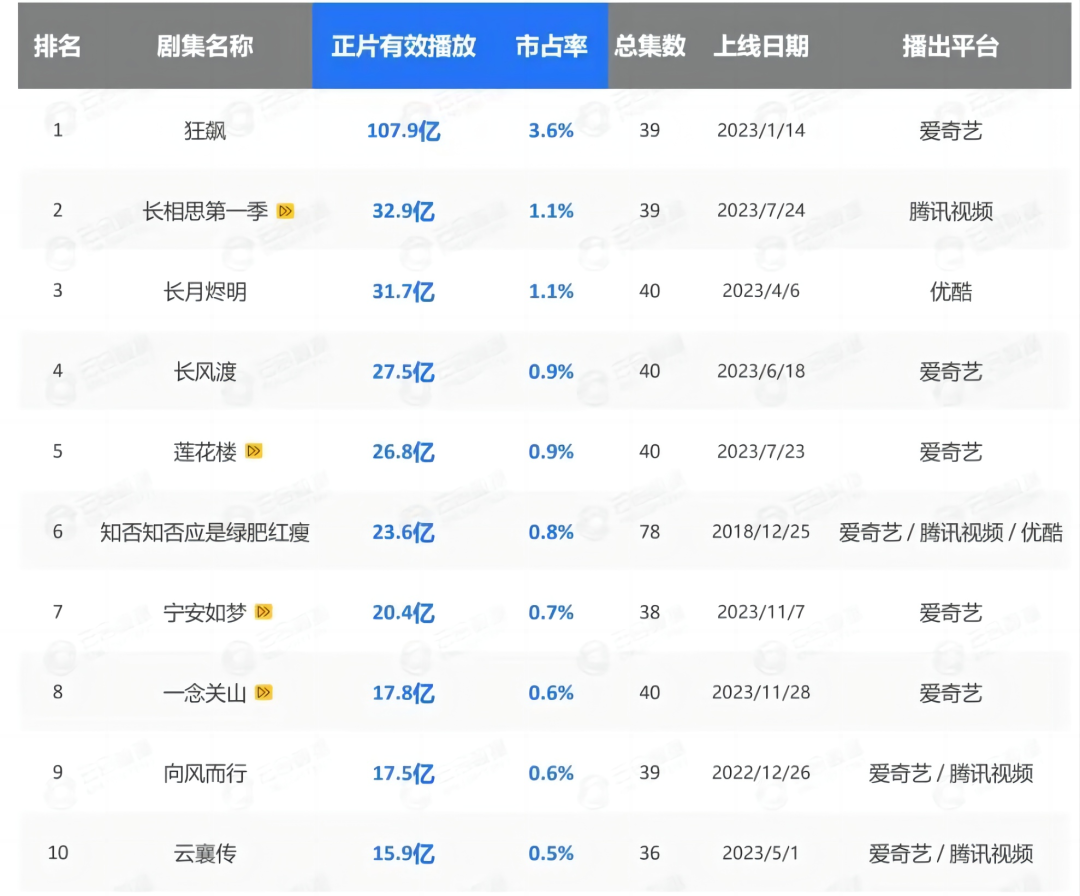1080x896 pixels.
Task: Open the drama title 向风而行
Action: click(x=205, y=773)
